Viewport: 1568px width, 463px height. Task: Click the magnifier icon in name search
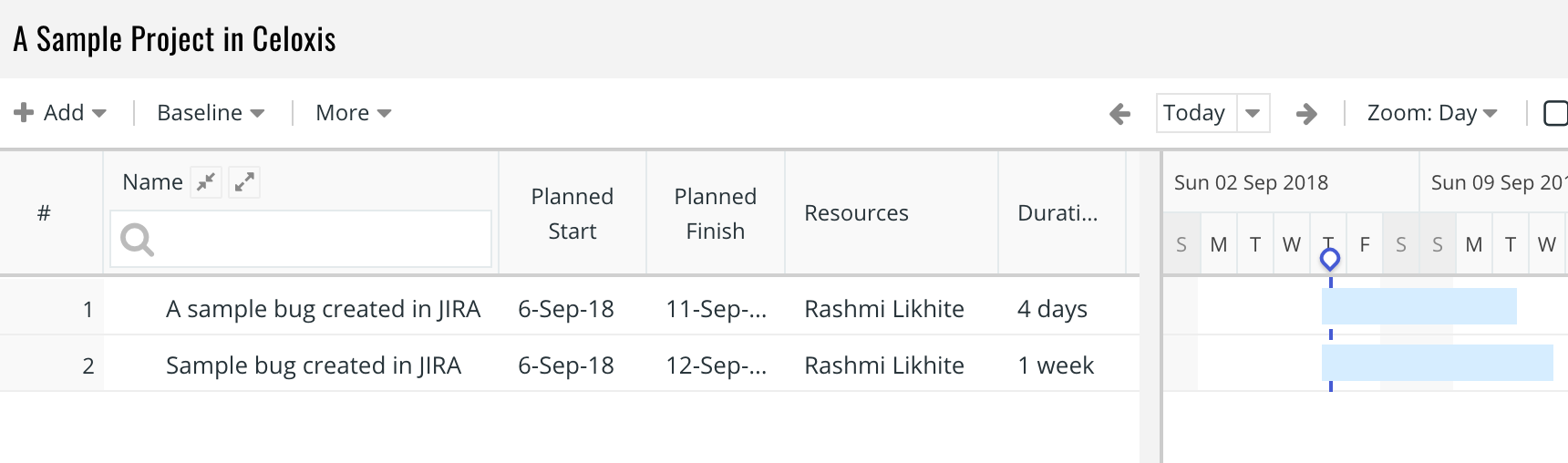tap(138, 240)
